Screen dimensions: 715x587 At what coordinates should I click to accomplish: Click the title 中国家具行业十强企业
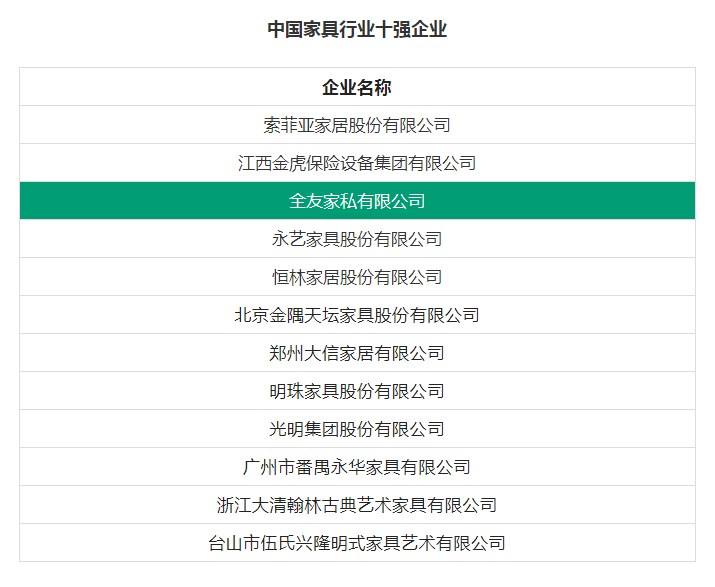click(357, 29)
